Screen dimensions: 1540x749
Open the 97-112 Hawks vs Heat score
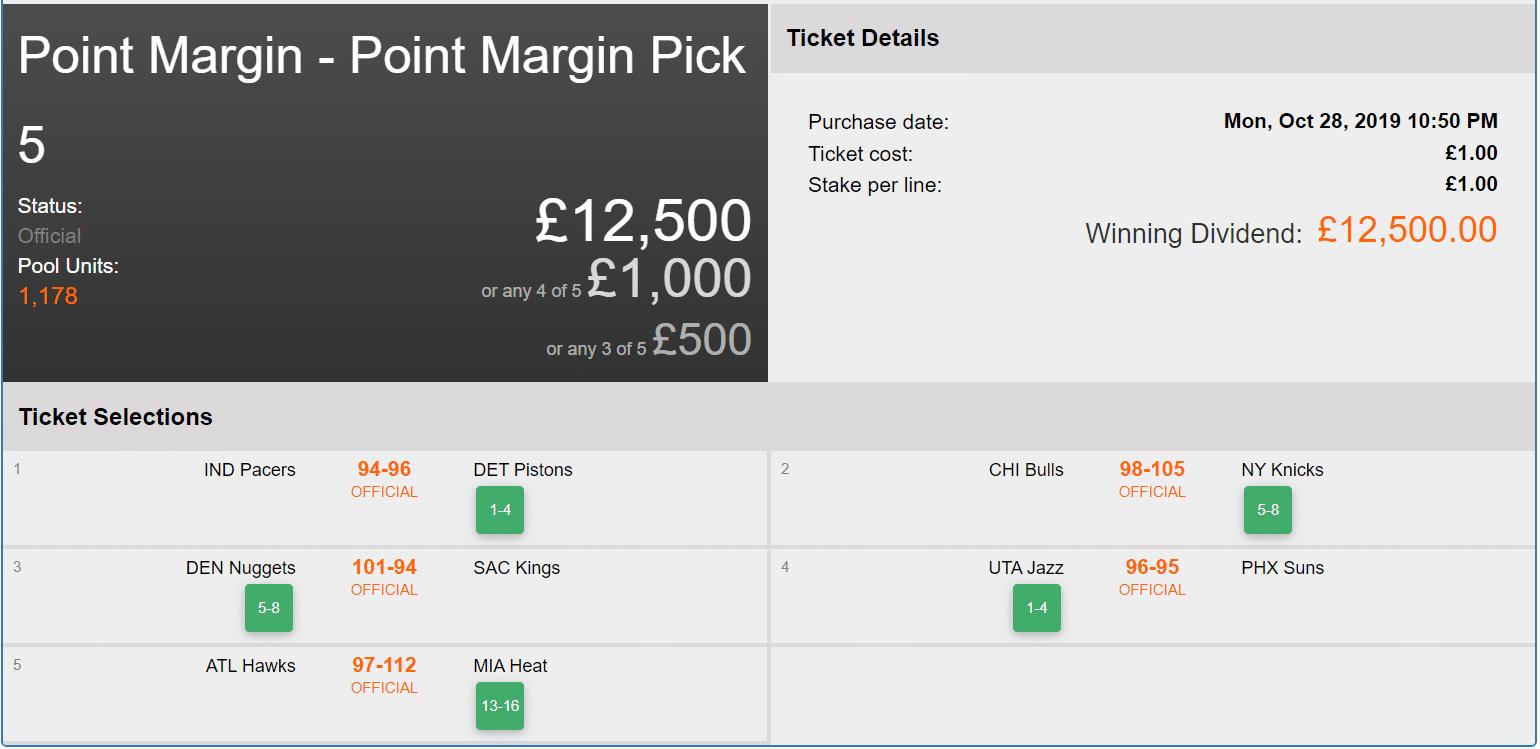(x=384, y=665)
